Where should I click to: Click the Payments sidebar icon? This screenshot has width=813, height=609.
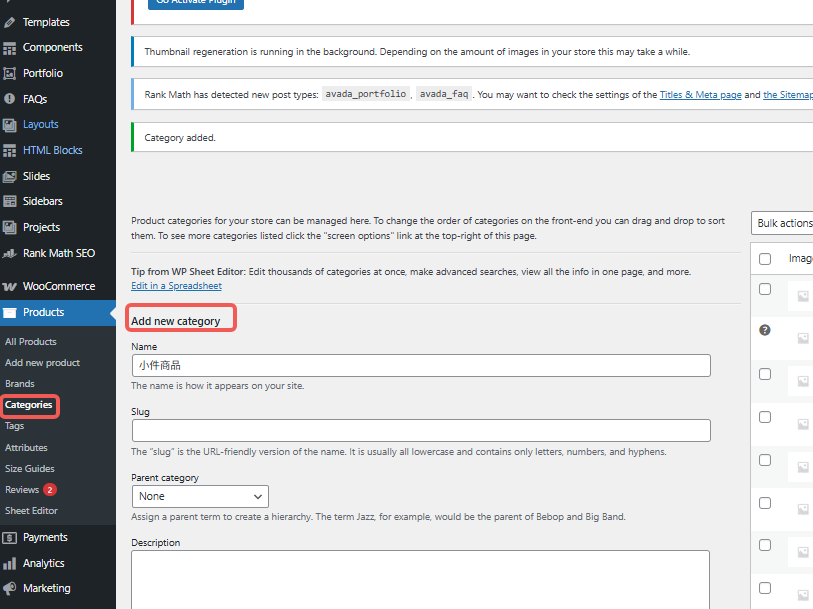point(10,537)
